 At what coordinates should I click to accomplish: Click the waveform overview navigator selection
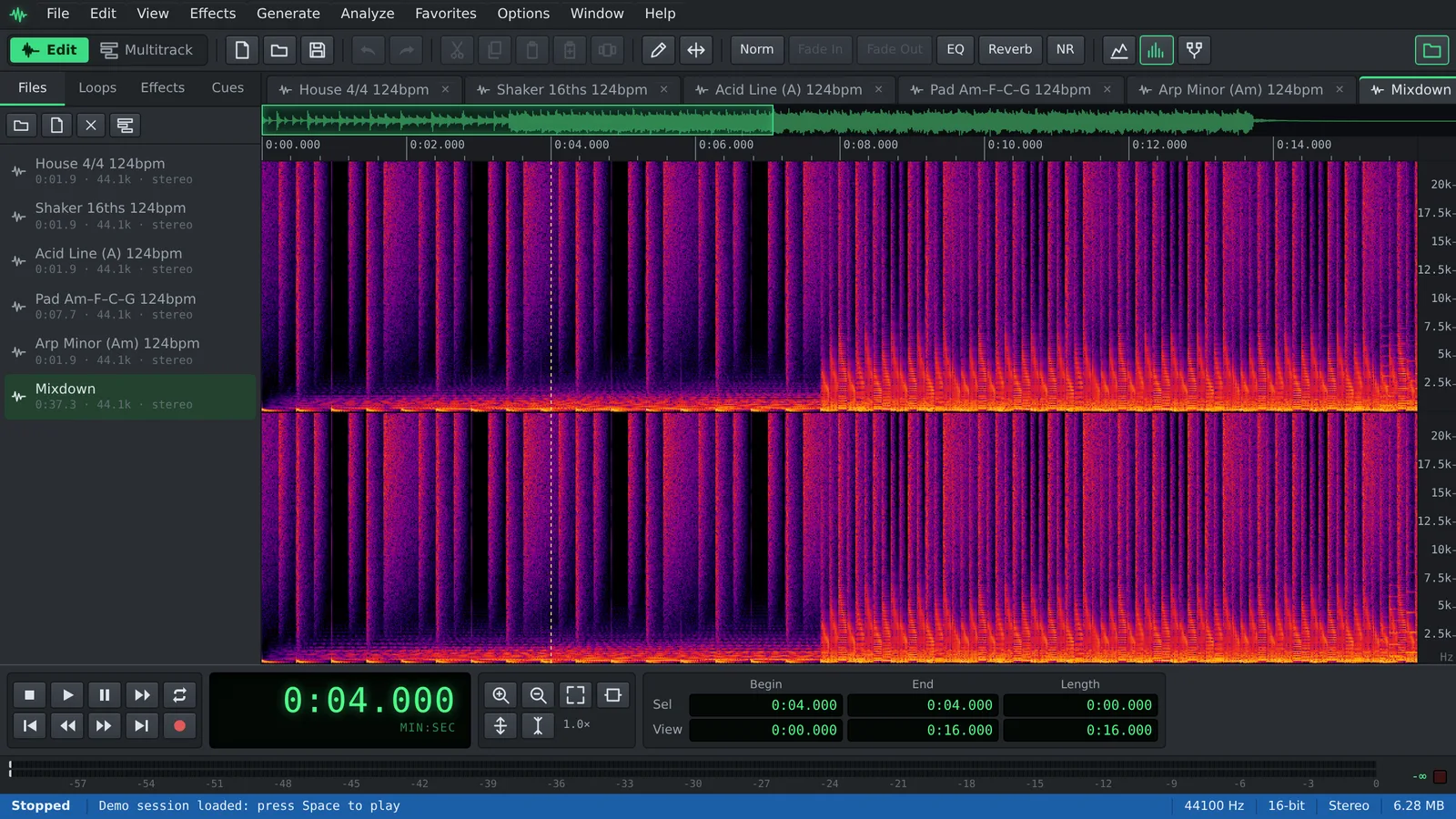click(517, 120)
